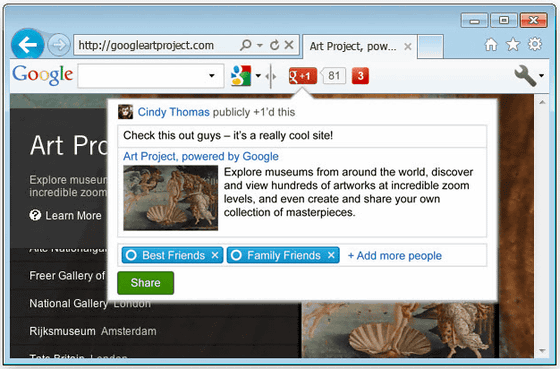Click the scrollbar up arrow

[542, 102]
